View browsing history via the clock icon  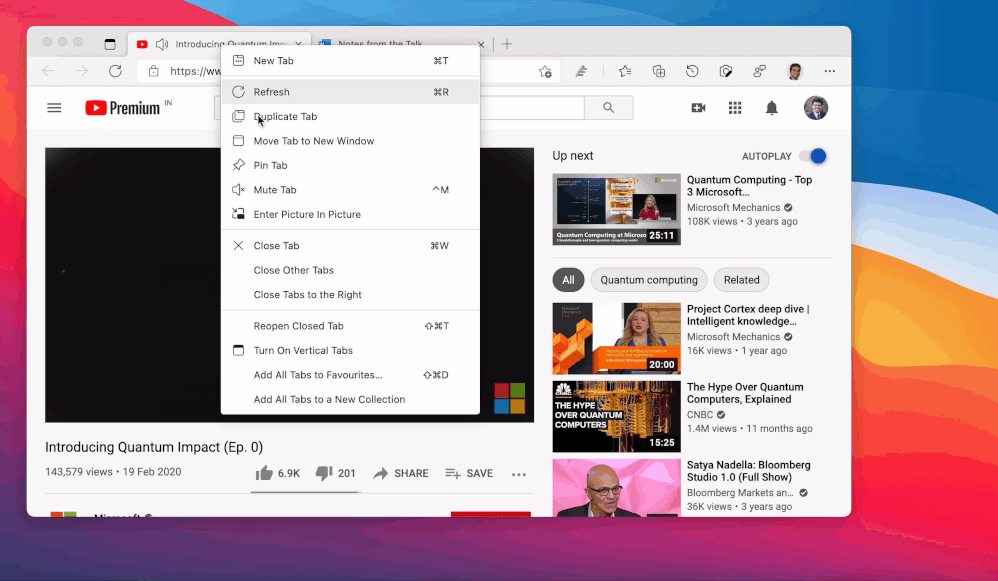(x=692, y=71)
